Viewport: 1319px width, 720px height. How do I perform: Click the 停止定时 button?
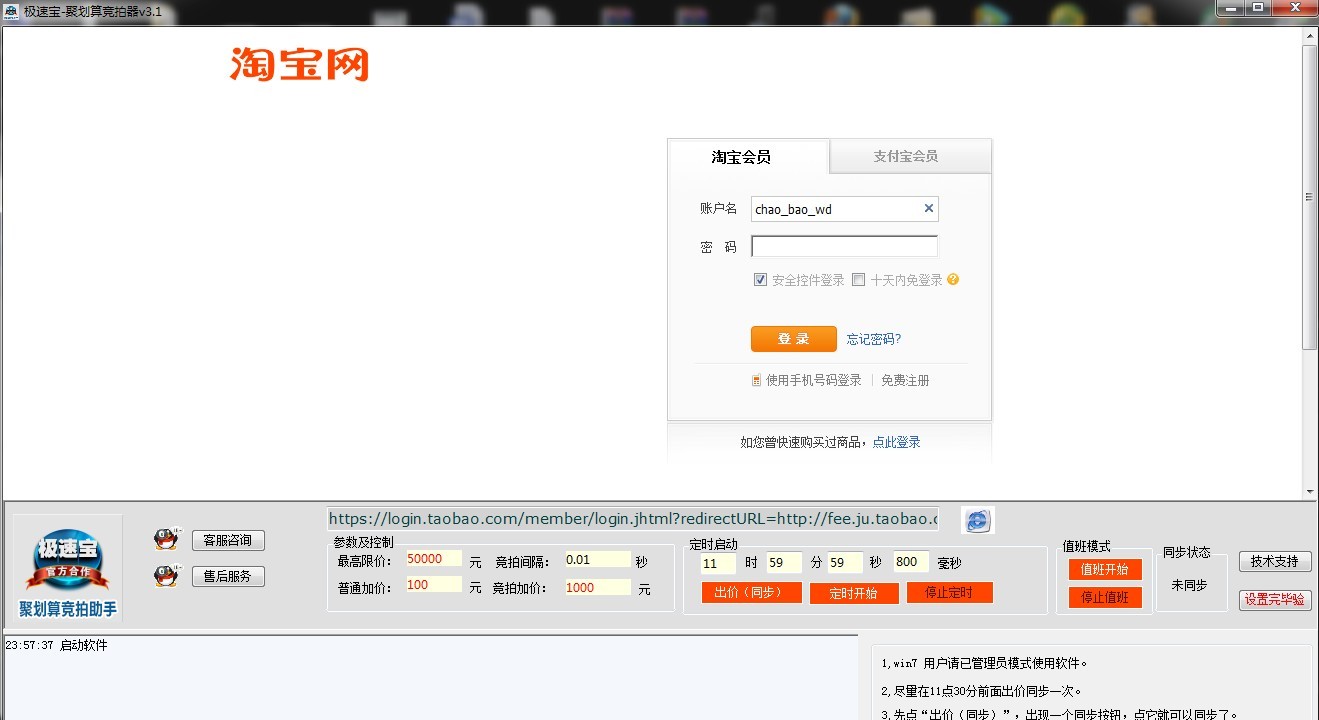[950, 592]
